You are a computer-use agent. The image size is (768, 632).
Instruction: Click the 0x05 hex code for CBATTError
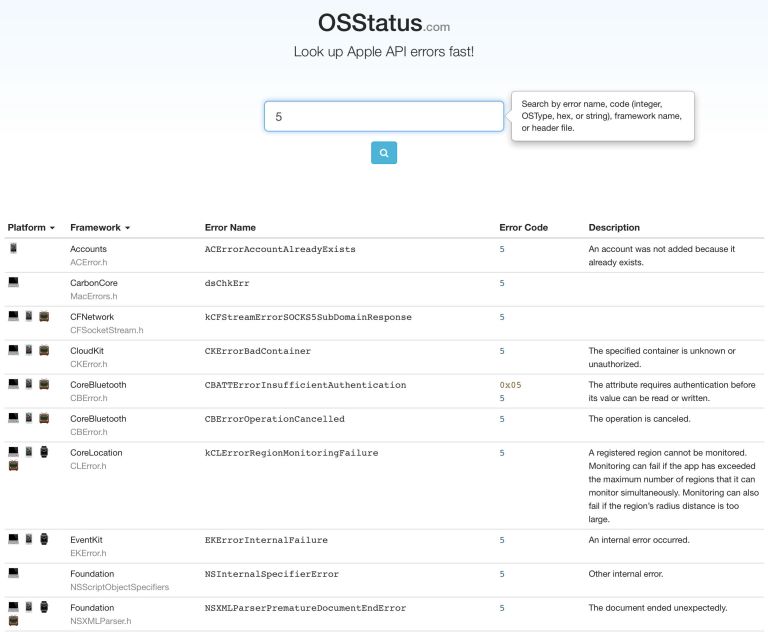510,385
